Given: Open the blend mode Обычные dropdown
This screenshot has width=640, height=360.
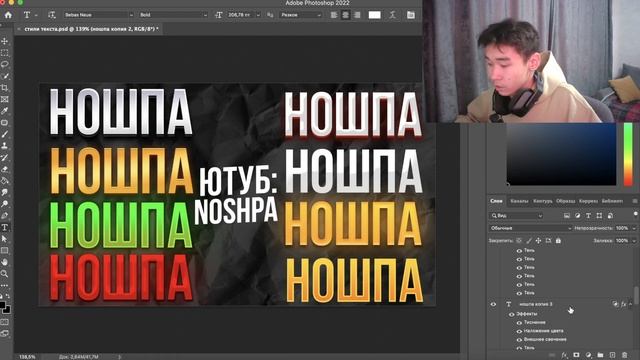Looking at the screenshot, I should [530, 228].
